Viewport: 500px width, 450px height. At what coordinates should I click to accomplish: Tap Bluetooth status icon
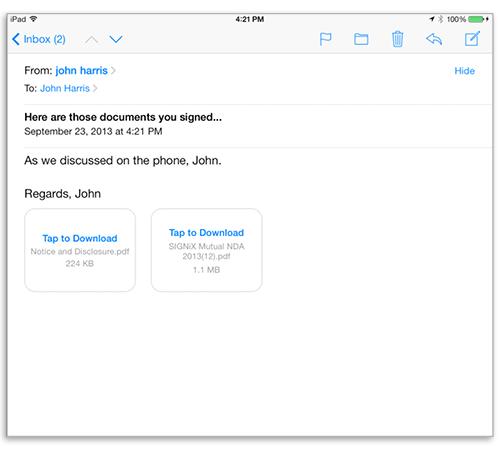[x=441, y=19]
